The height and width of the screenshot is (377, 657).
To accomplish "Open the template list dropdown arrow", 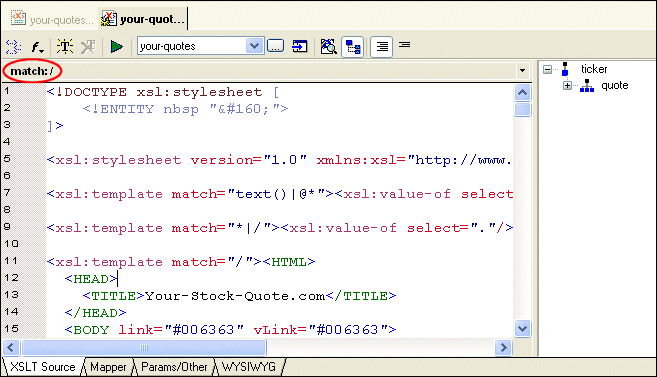I will point(522,70).
